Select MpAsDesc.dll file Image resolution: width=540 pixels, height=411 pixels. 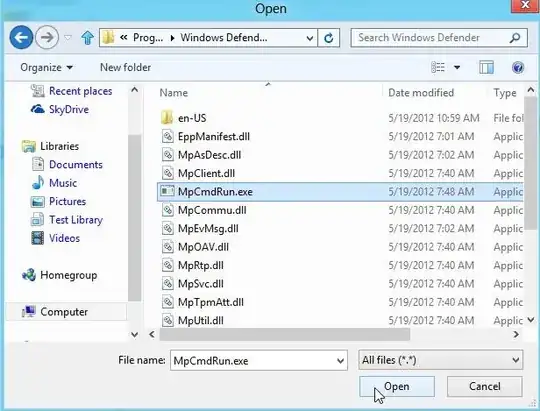coord(340,155)
